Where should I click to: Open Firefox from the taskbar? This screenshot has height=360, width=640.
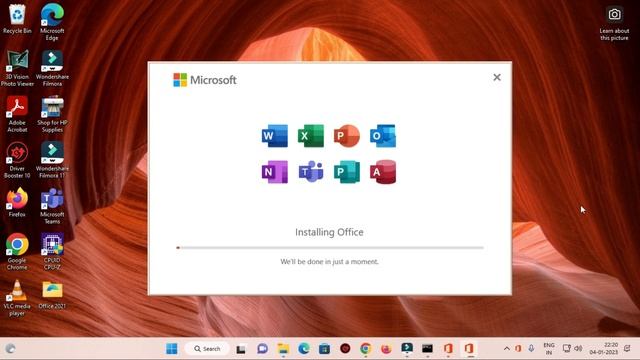386,349
